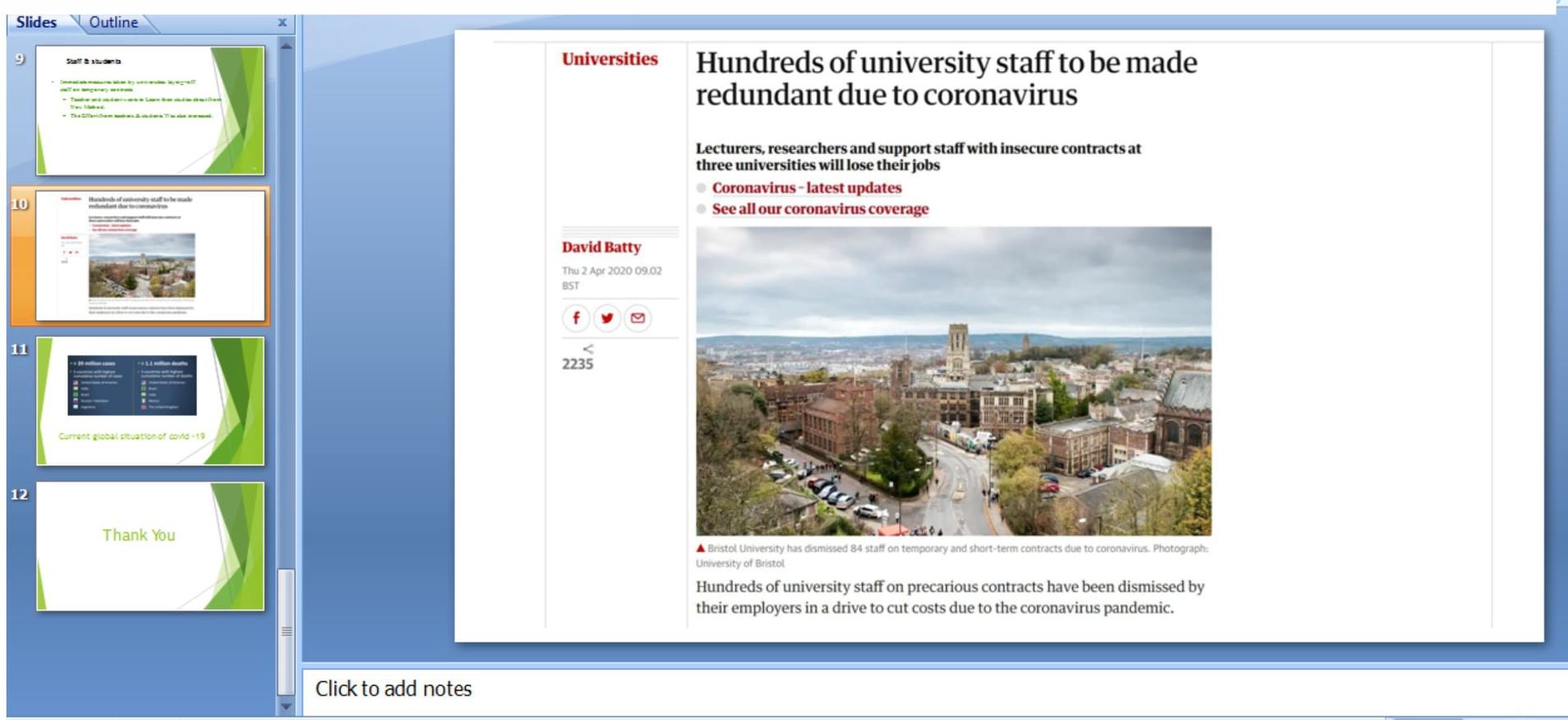The image size is (1568, 720).
Task: Click the Facebook share icon
Action: tap(576, 318)
